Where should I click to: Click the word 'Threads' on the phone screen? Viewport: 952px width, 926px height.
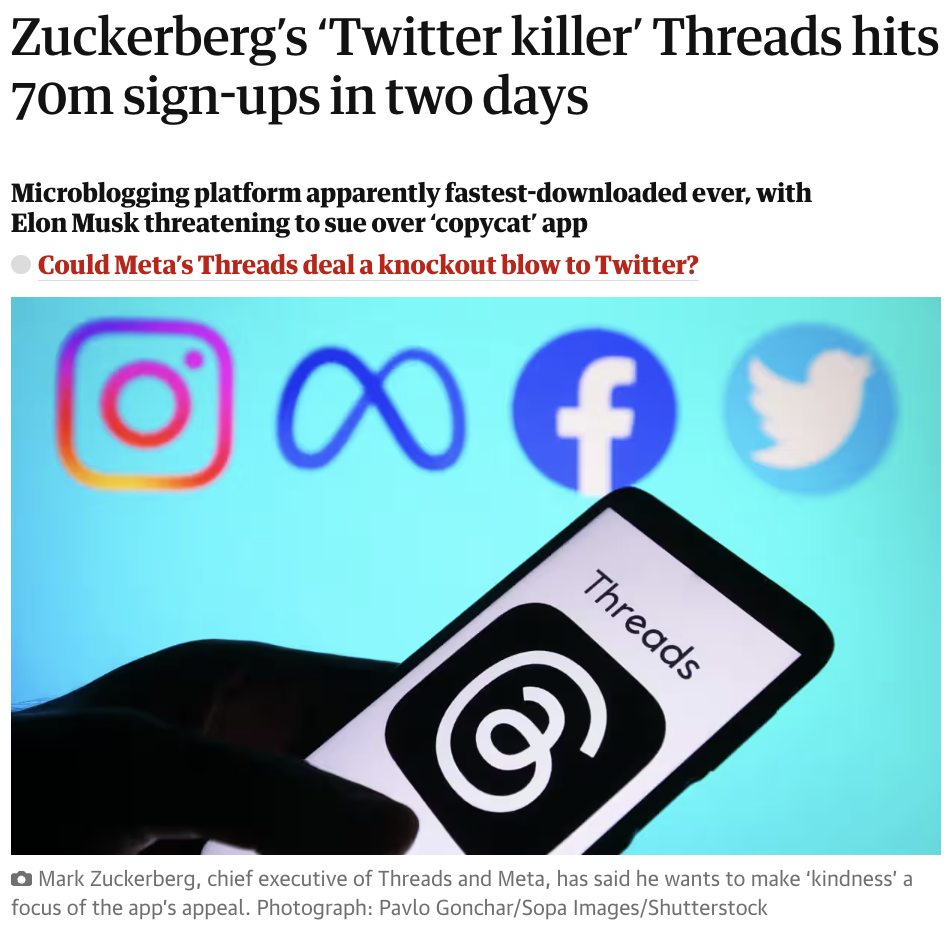pyautogui.click(x=641, y=623)
